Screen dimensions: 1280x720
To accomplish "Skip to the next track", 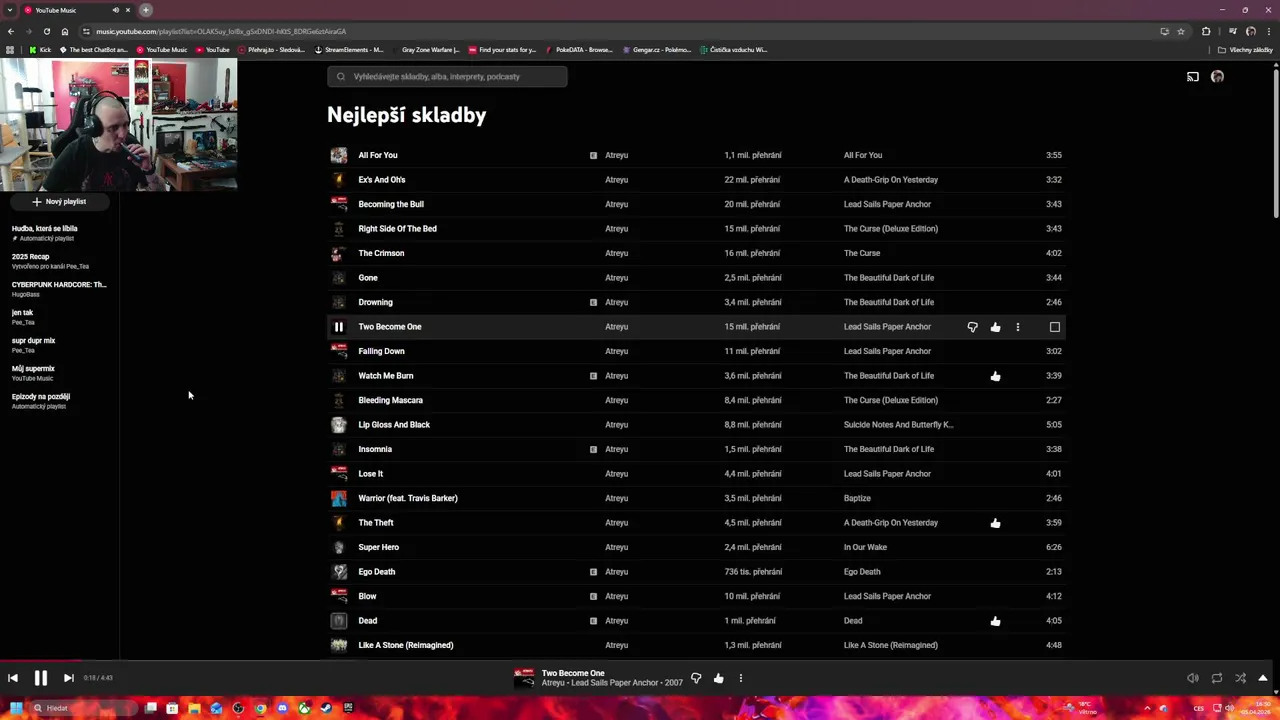I will (x=68, y=678).
